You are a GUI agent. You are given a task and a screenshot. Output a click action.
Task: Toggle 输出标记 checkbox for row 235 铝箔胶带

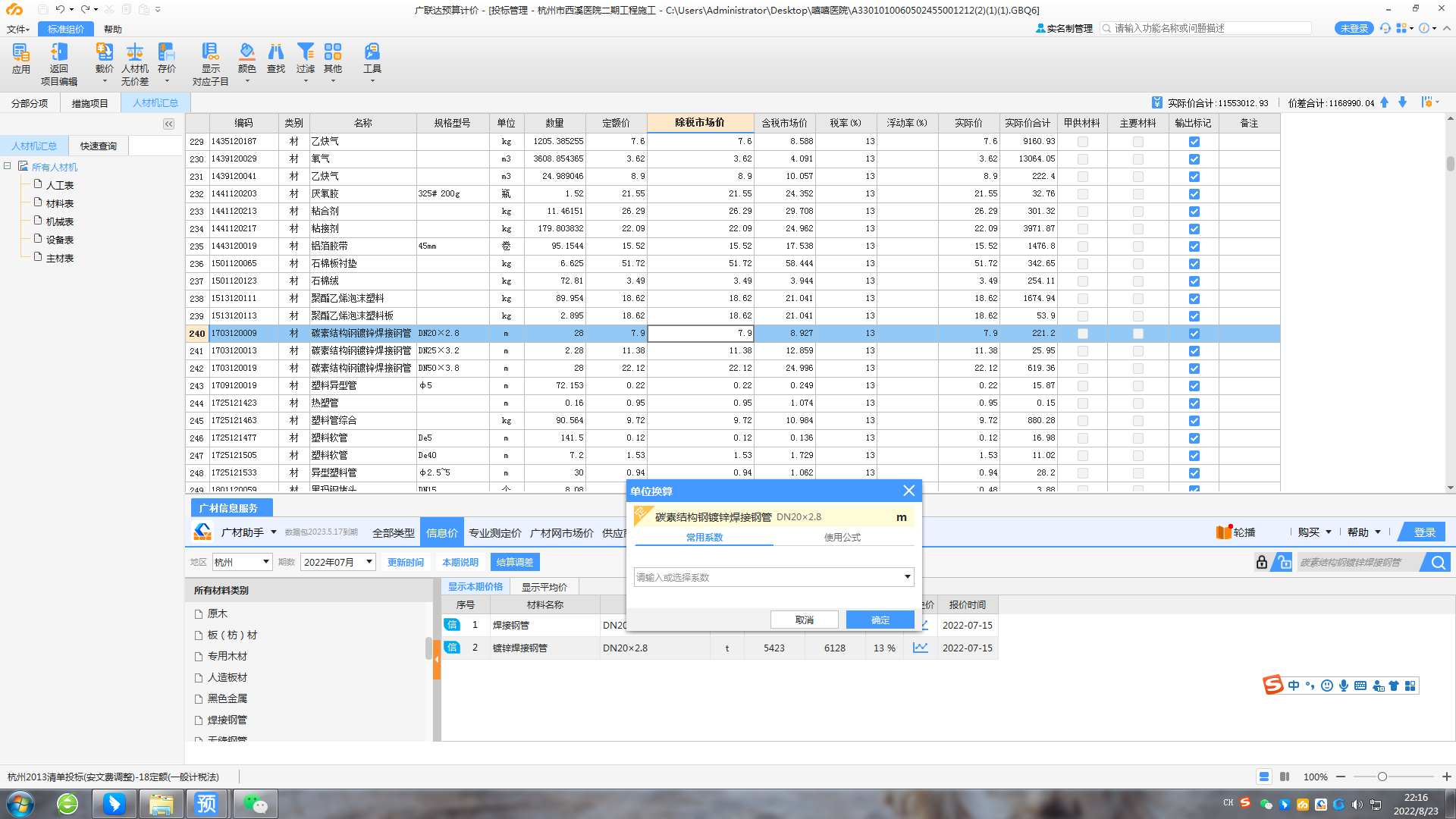click(1194, 246)
